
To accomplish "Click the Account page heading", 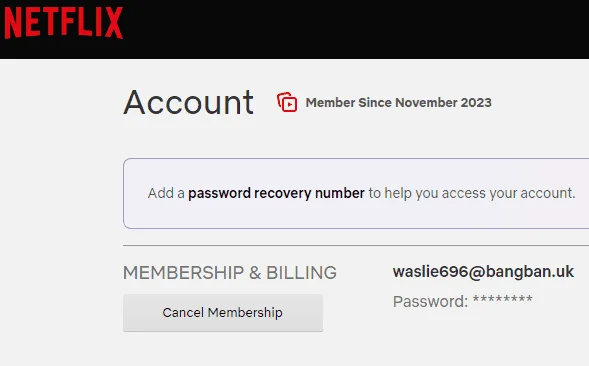I will (189, 102).
